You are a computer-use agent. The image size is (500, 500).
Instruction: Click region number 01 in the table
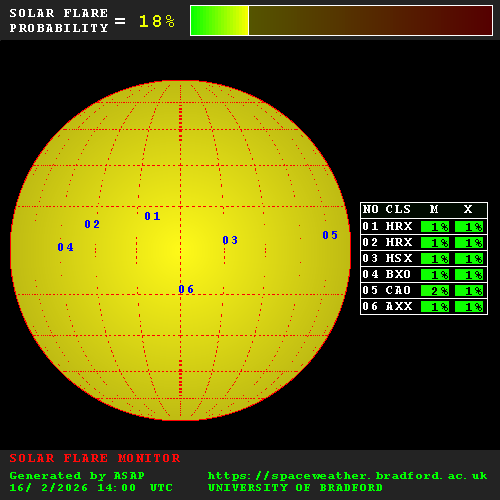[x=370, y=226]
